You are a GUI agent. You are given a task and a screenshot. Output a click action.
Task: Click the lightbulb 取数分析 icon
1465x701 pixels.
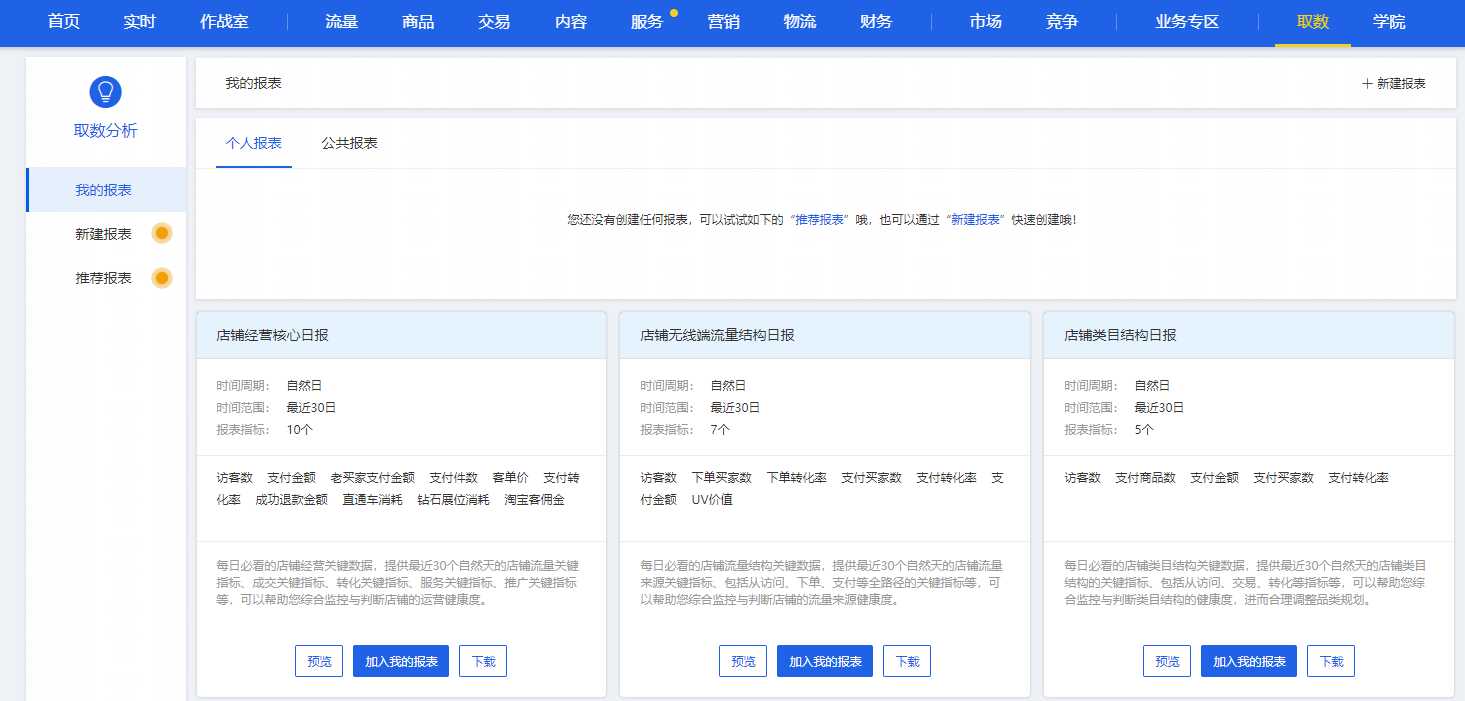(105, 92)
